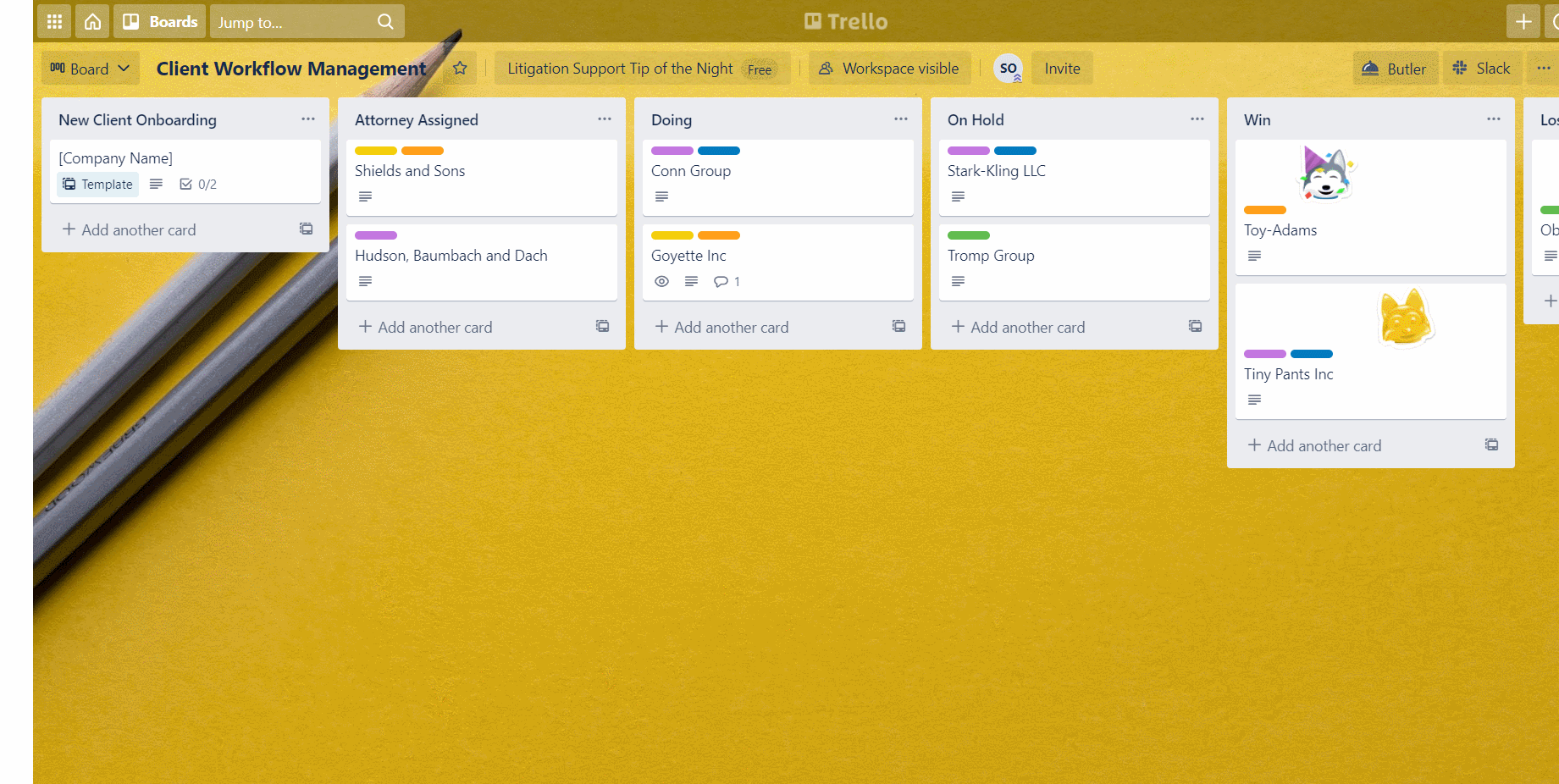The height and width of the screenshot is (784, 1559).
Task: Open Attorney Assigned list actions menu
Action: [x=605, y=119]
